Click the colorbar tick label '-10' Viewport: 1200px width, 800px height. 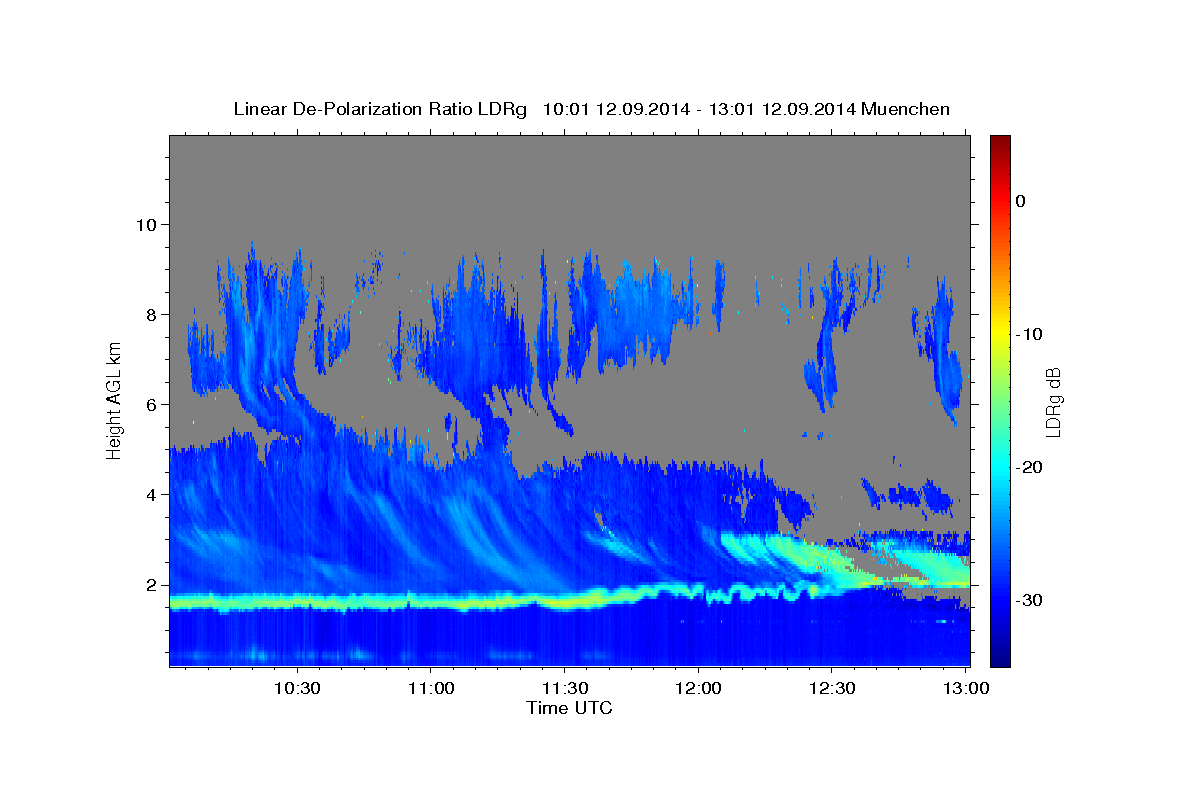pos(1029,334)
